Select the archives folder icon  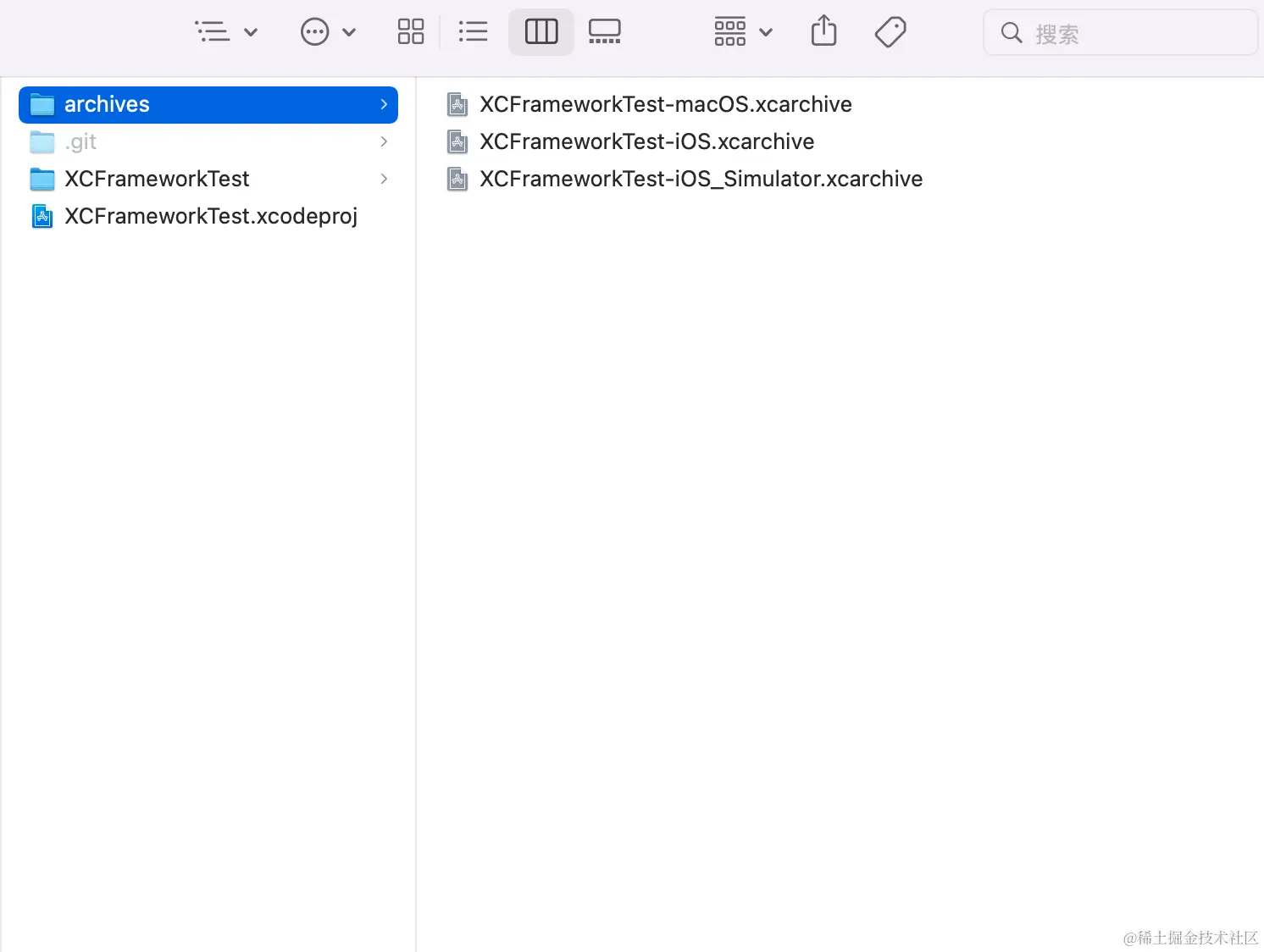[42, 105]
